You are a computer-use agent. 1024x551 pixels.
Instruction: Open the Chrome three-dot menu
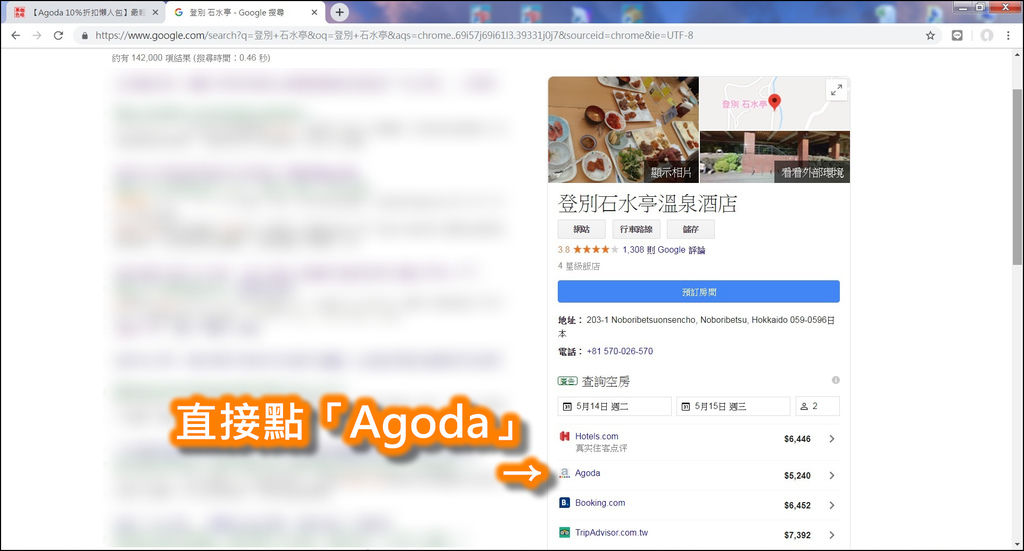1008,35
